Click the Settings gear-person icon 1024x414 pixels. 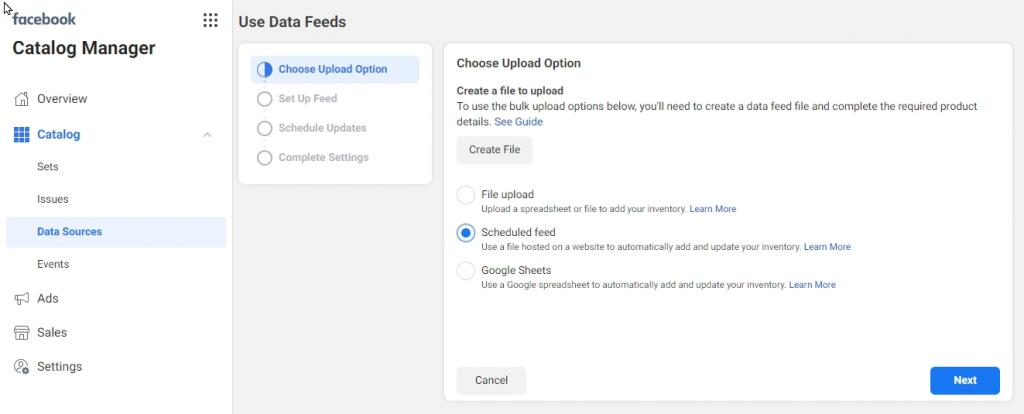tap(22, 366)
